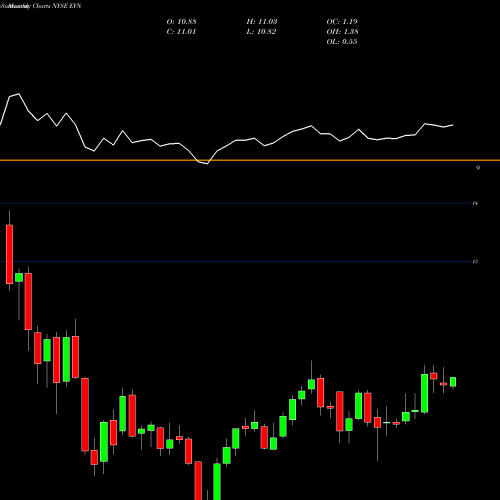Click the last green candlestick on the right

tap(453, 382)
